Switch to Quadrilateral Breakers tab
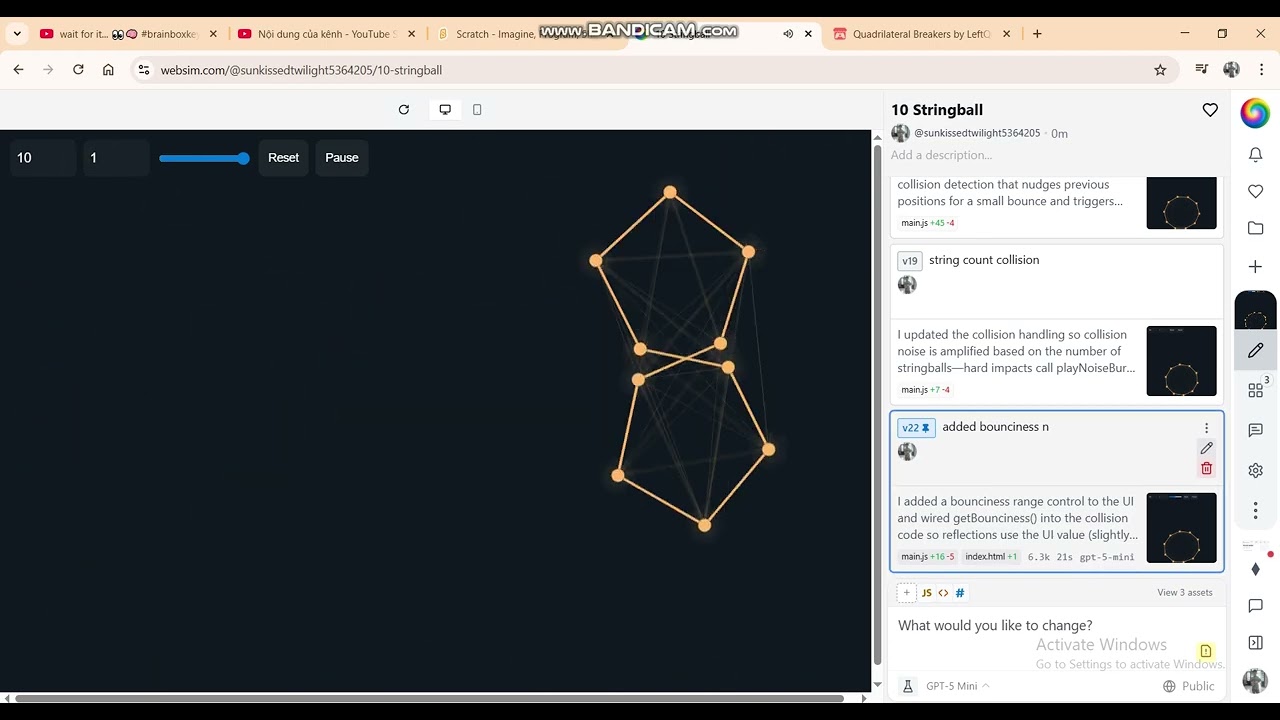The height and width of the screenshot is (720, 1280). click(x=921, y=34)
